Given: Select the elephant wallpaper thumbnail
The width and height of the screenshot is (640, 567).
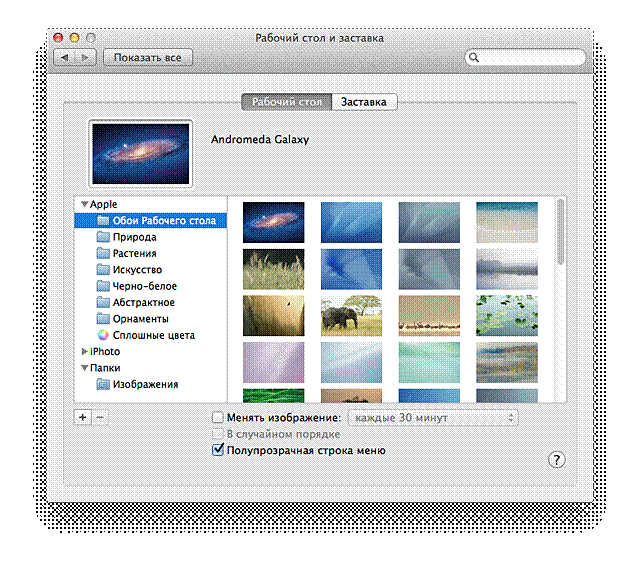Looking at the screenshot, I should 351,316.
